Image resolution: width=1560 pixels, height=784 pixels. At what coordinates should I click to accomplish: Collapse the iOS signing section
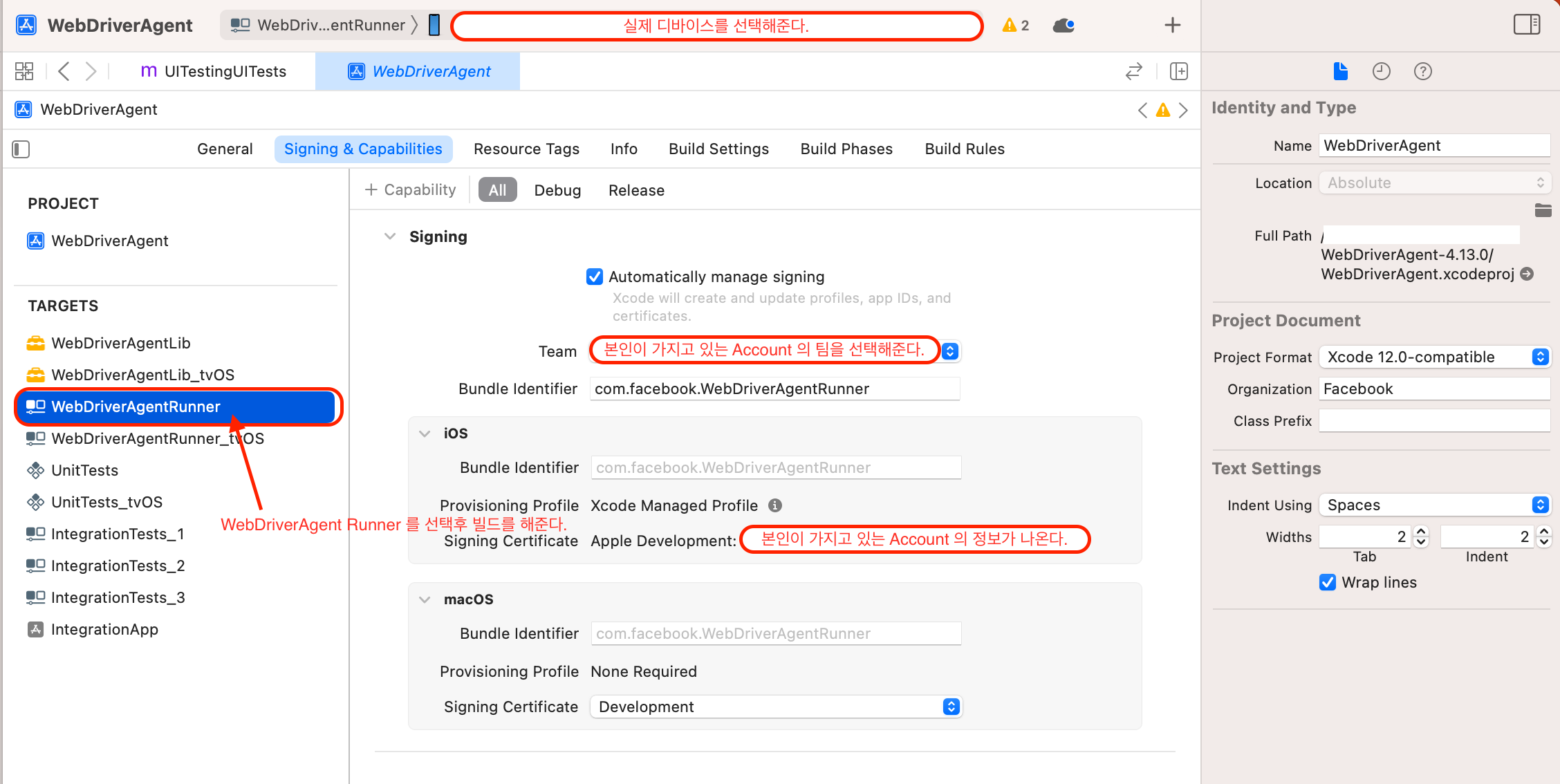pyautogui.click(x=425, y=433)
